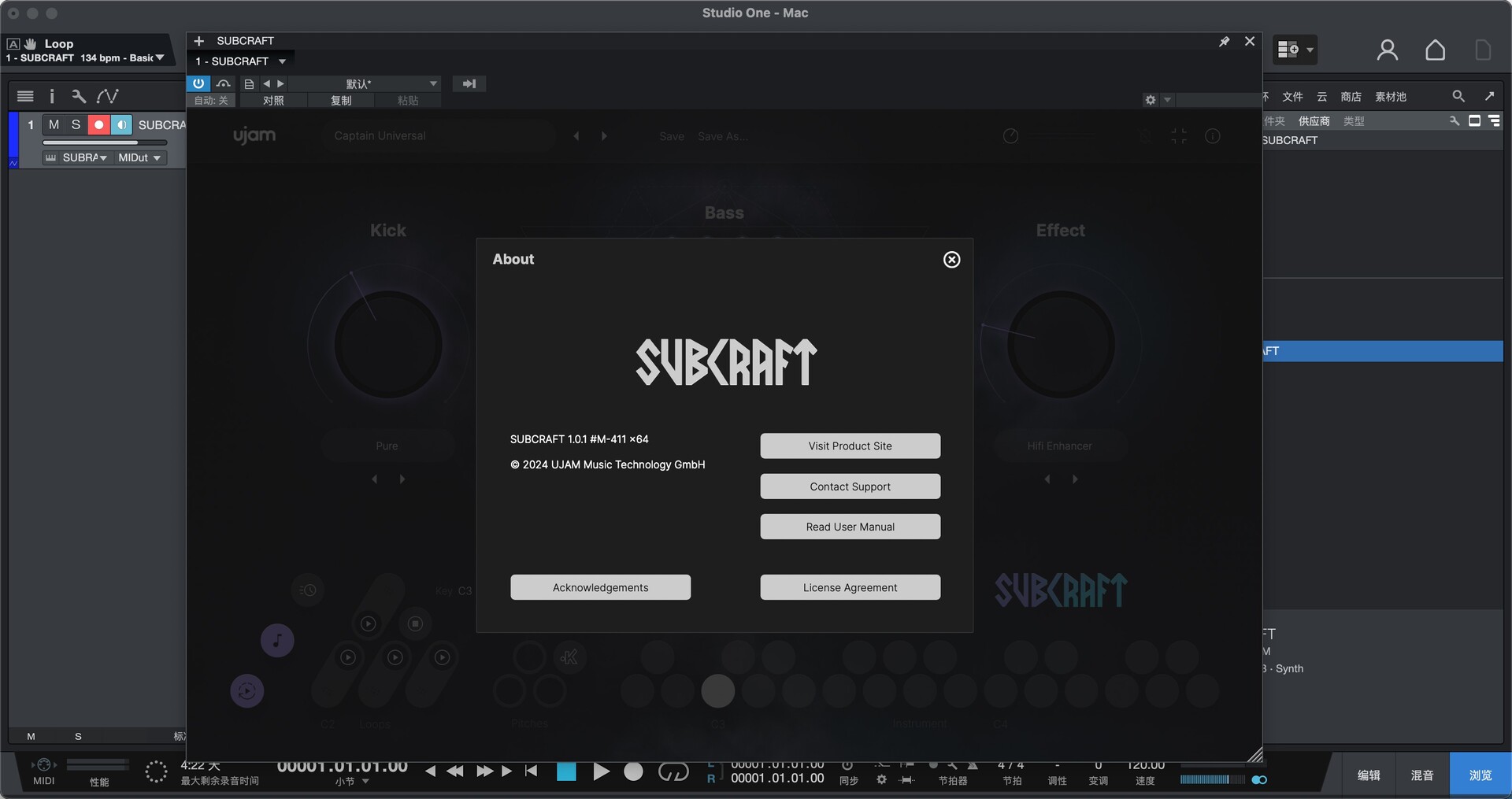This screenshot has height=799, width=1512.
Task: View Acknowledgements in the About dialog
Action: tap(600, 587)
